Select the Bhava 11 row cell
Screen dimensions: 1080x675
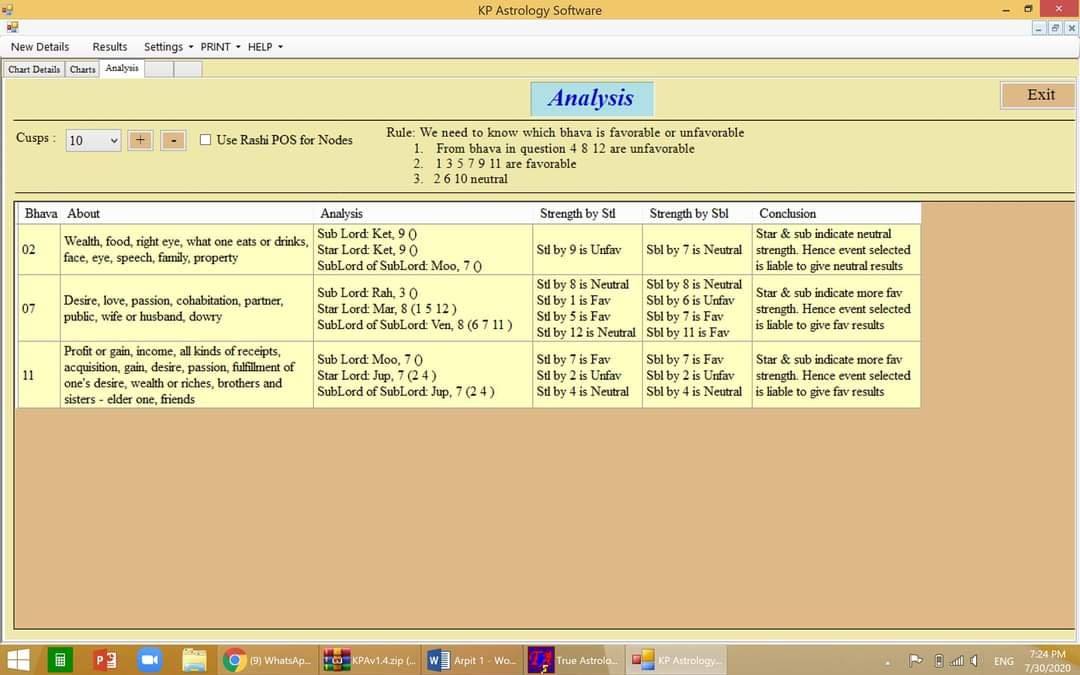click(x=39, y=375)
